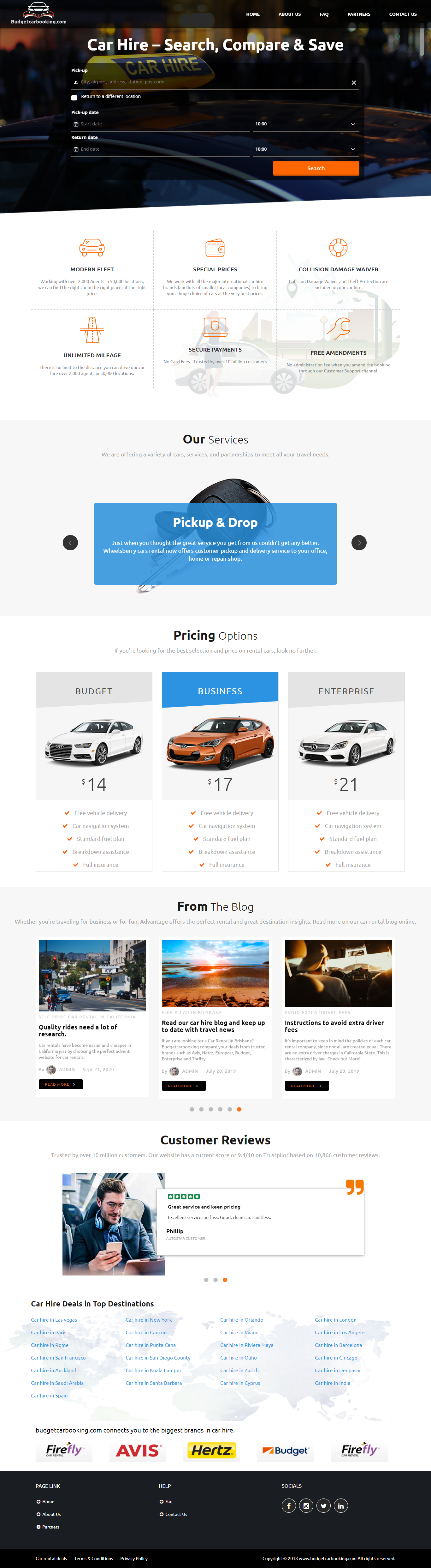Enable Return to a different location checkbox
Viewport: 431px width, 1568px height.
pos(74,97)
